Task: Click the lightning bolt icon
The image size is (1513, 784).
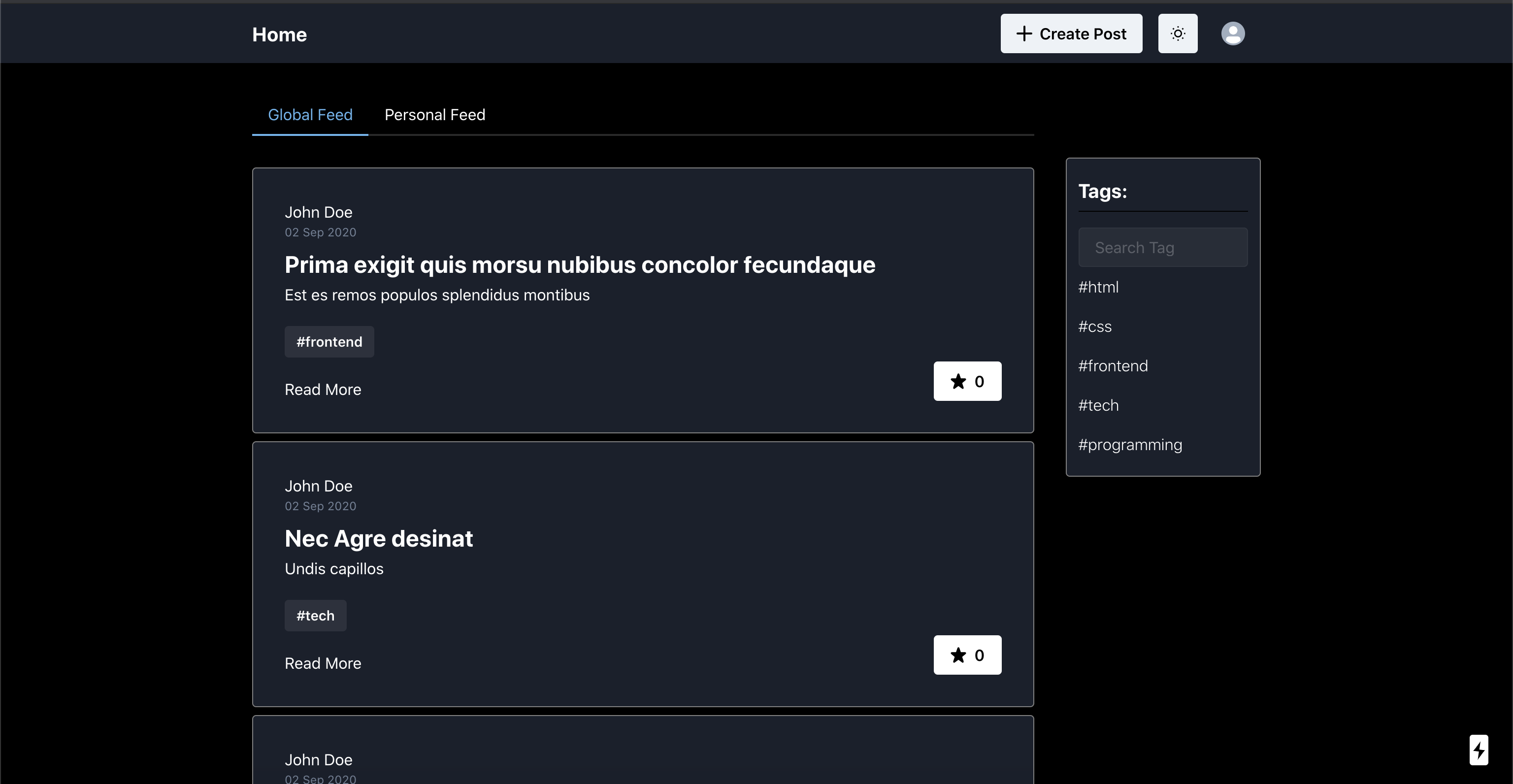Action: coord(1479,750)
